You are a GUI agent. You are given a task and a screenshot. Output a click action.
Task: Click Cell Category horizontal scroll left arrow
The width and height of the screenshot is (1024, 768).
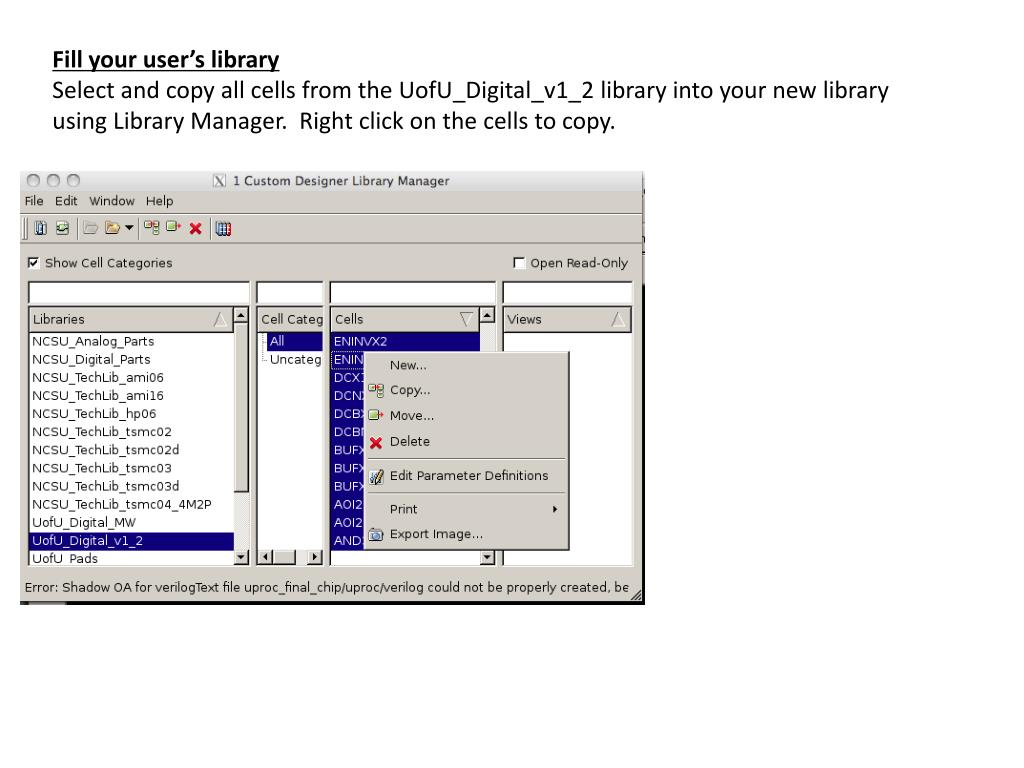(x=264, y=558)
